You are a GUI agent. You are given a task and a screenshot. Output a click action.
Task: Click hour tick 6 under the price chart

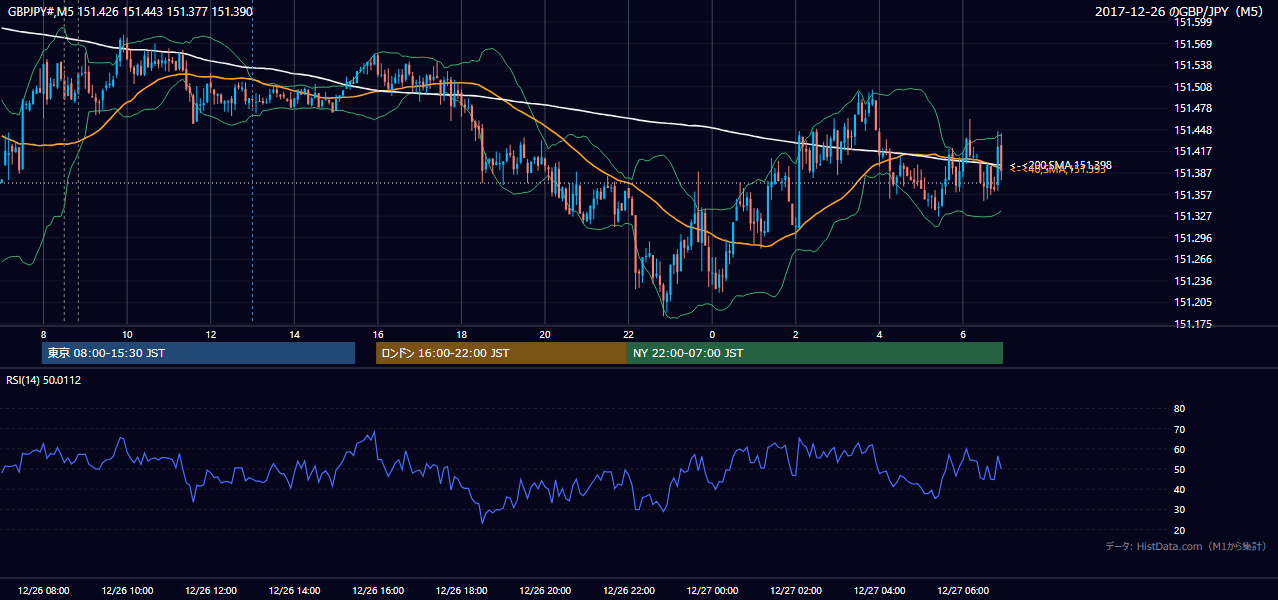(x=962, y=334)
